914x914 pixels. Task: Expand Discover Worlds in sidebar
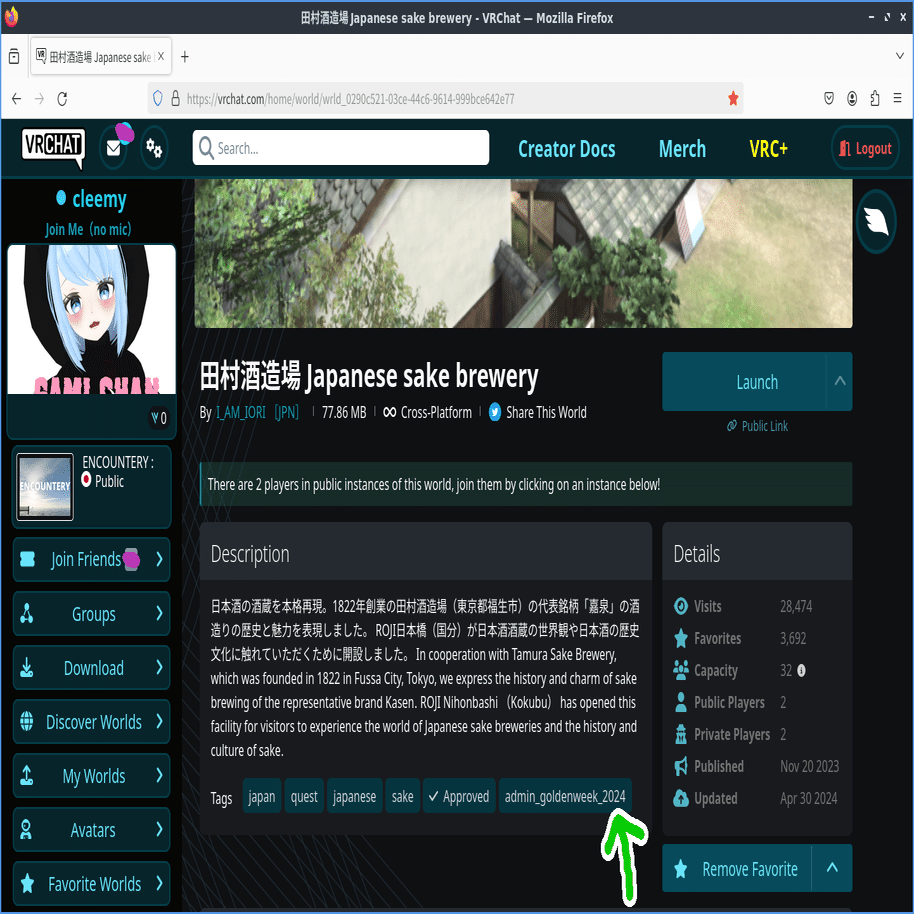[x=159, y=722]
